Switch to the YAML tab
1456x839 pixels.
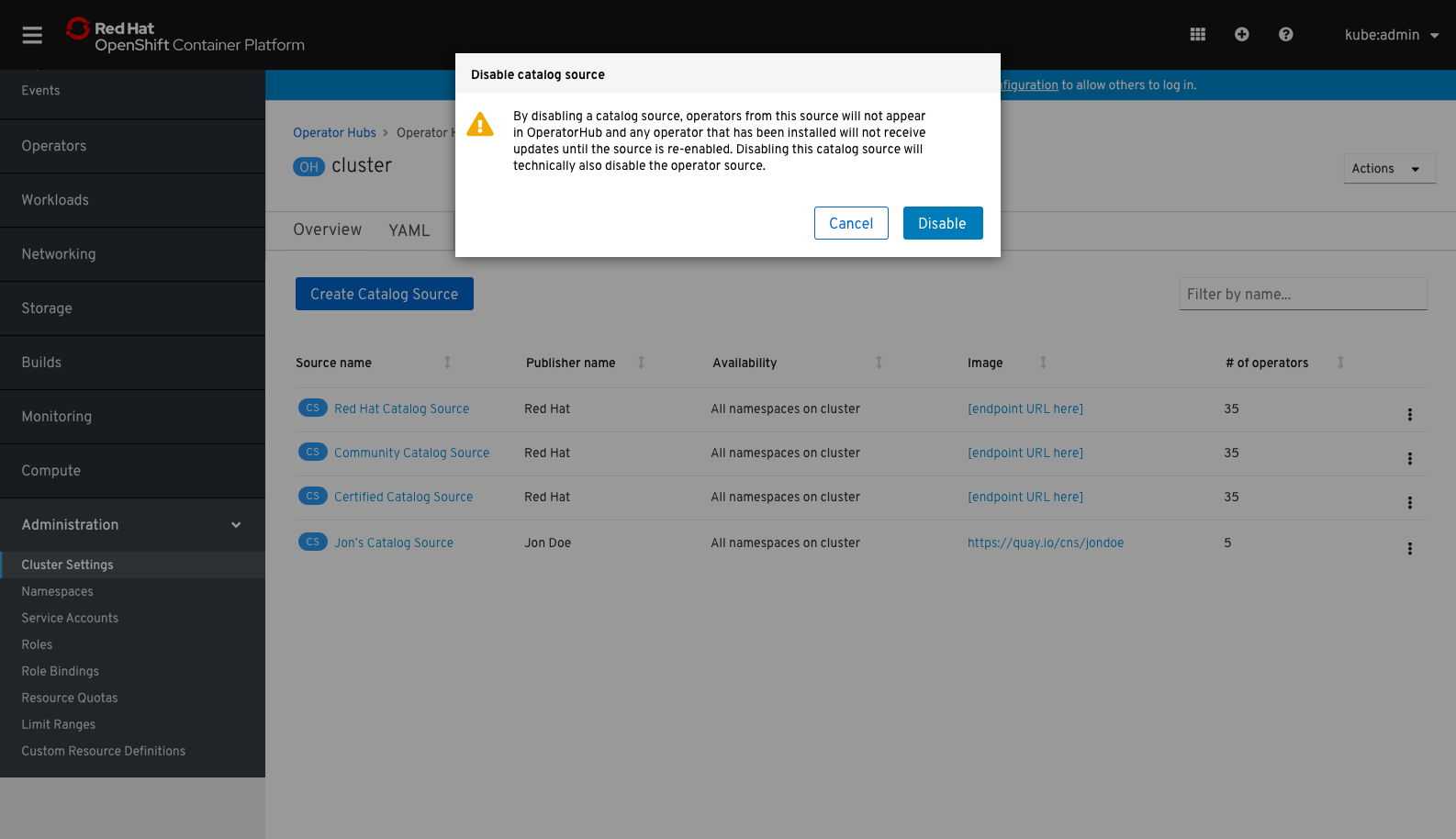click(409, 230)
